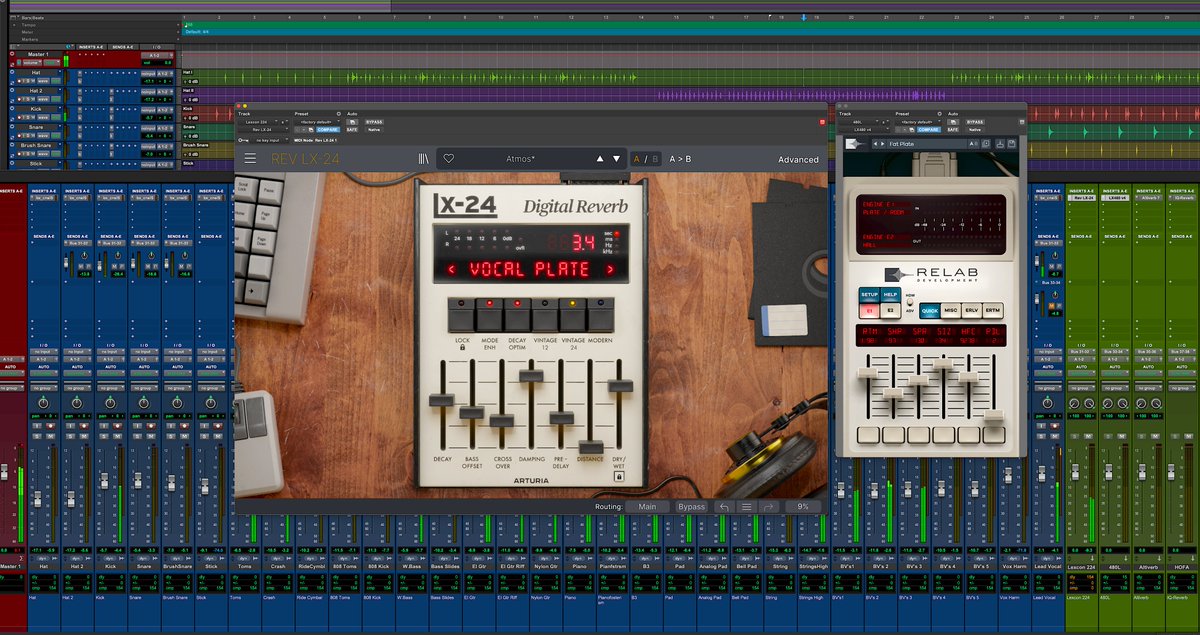Viewport: 1200px width, 635px height.
Task: Click the first soft key under Relab faders
Action: [x=868, y=435]
